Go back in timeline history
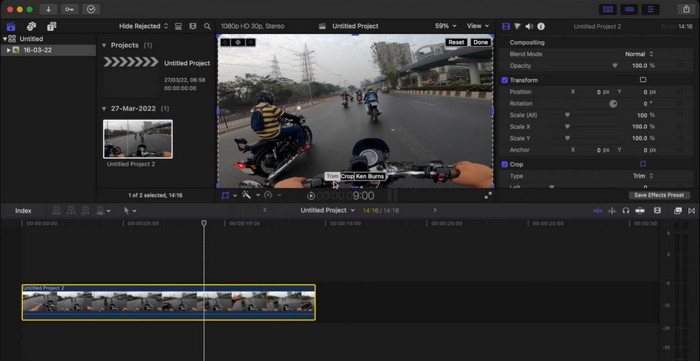This screenshot has height=361, width=700. [265, 210]
